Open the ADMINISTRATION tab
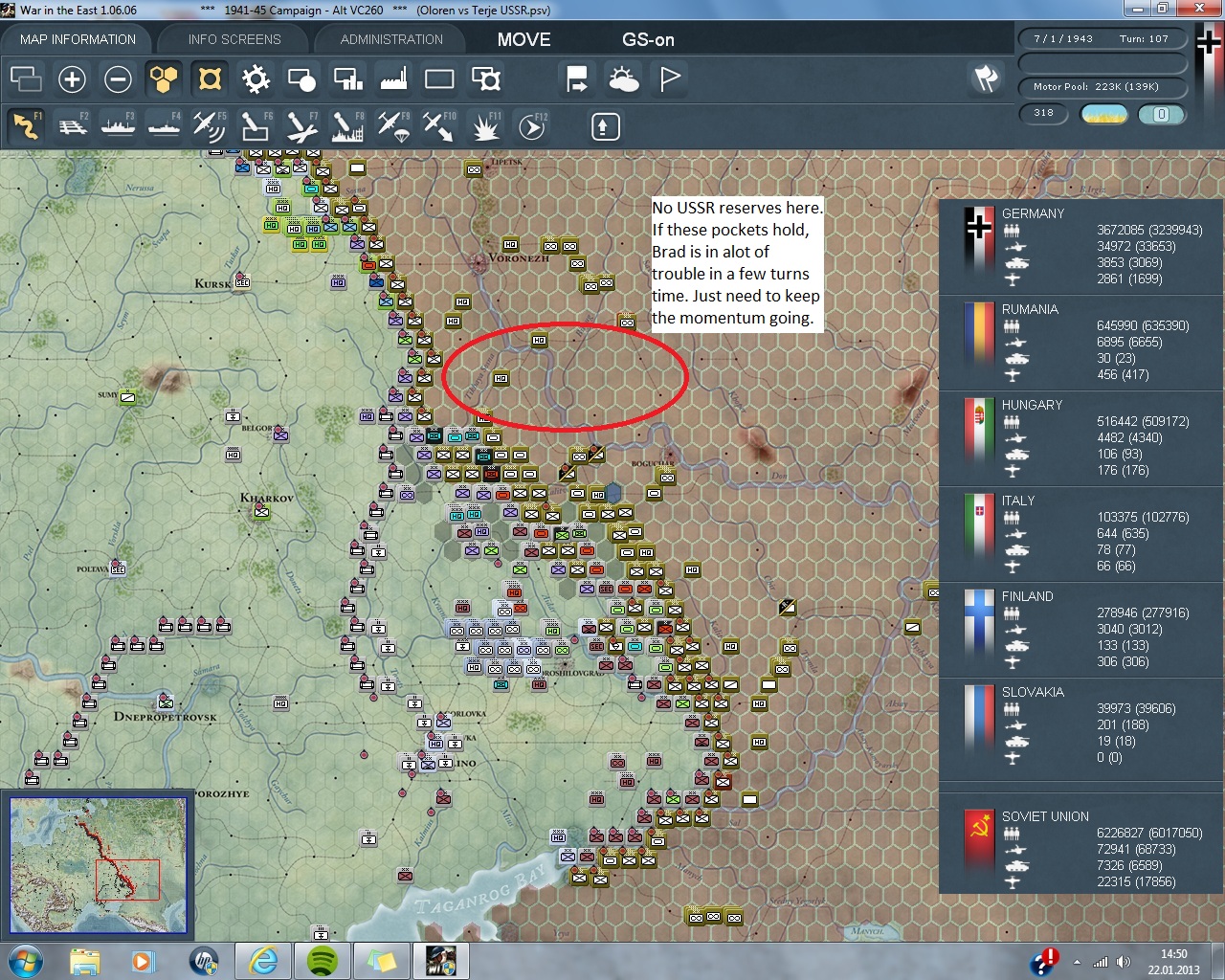Image resolution: width=1225 pixels, height=980 pixels. (391, 39)
